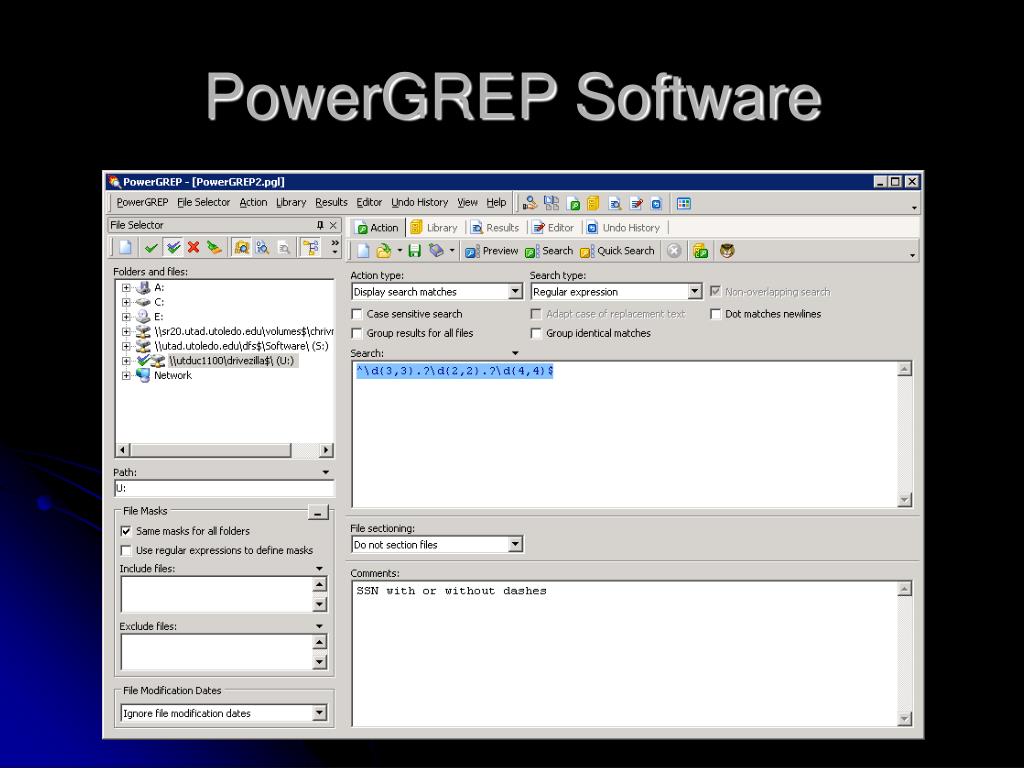Expand the C: drive node

tap(126, 302)
